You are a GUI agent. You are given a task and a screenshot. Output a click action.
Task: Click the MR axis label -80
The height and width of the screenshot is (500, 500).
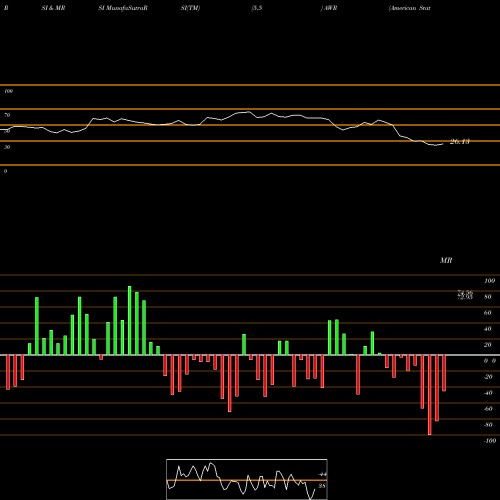click(x=488, y=425)
